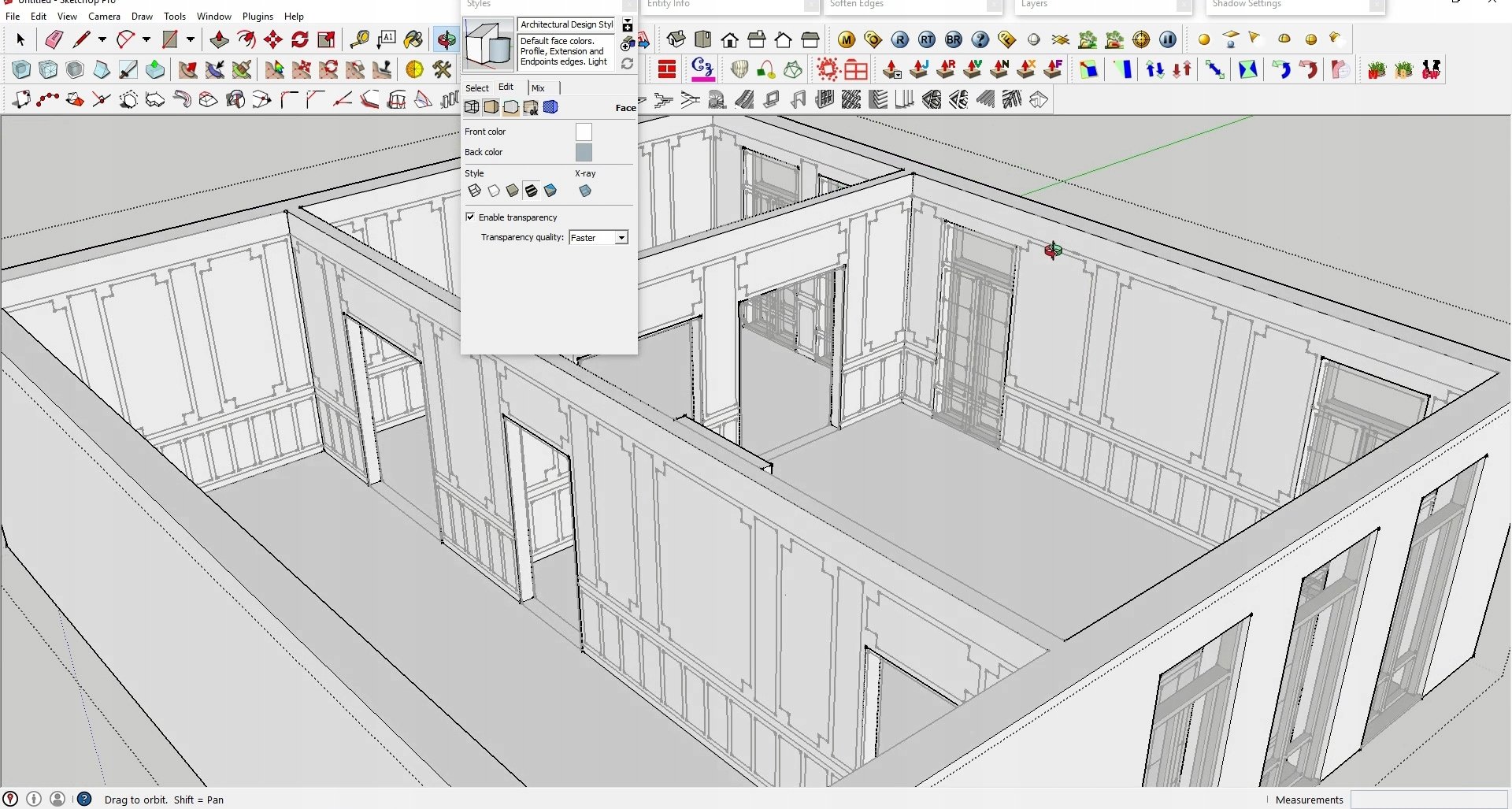
Task: Select the Eraser tool
Action: click(54, 39)
